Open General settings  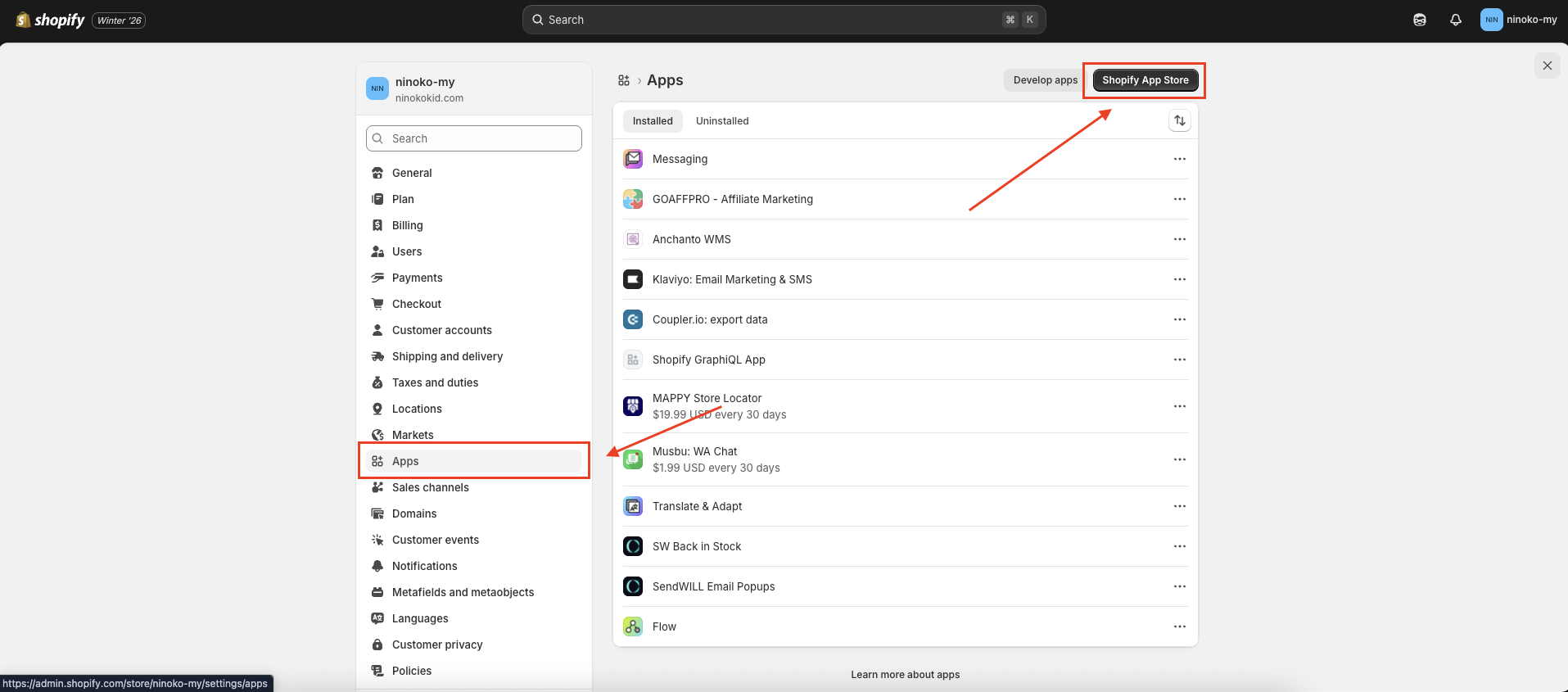[474, 173]
